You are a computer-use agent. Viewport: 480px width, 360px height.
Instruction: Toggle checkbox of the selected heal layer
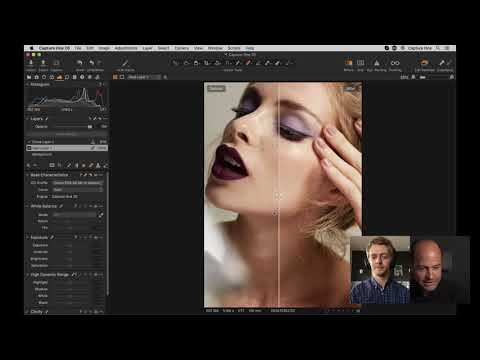tap(29, 148)
